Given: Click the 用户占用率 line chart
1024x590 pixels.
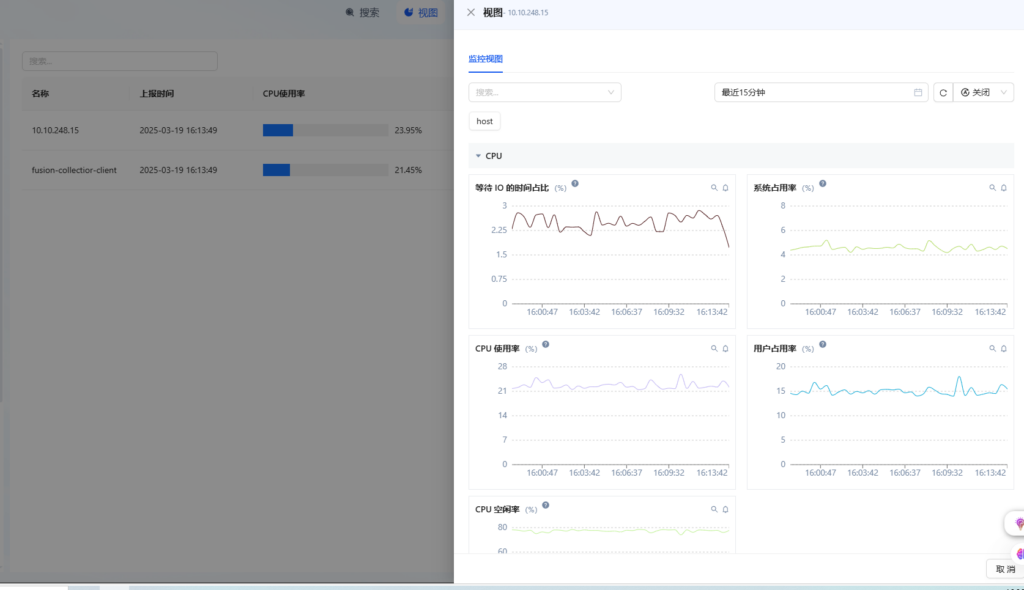Looking at the screenshot, I should (899, 416).
